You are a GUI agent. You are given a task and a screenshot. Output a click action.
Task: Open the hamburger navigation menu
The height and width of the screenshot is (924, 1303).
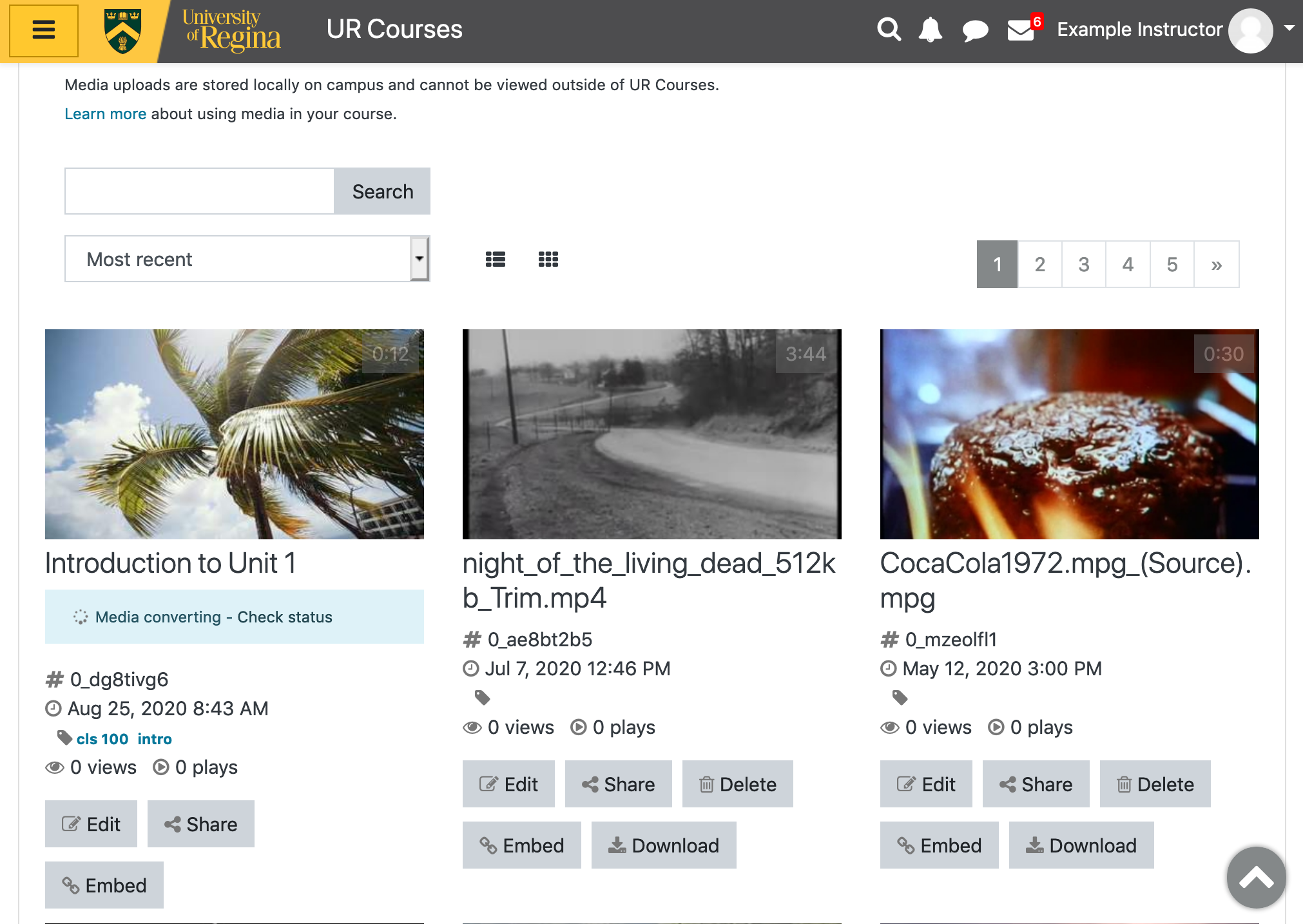point(43,30)
